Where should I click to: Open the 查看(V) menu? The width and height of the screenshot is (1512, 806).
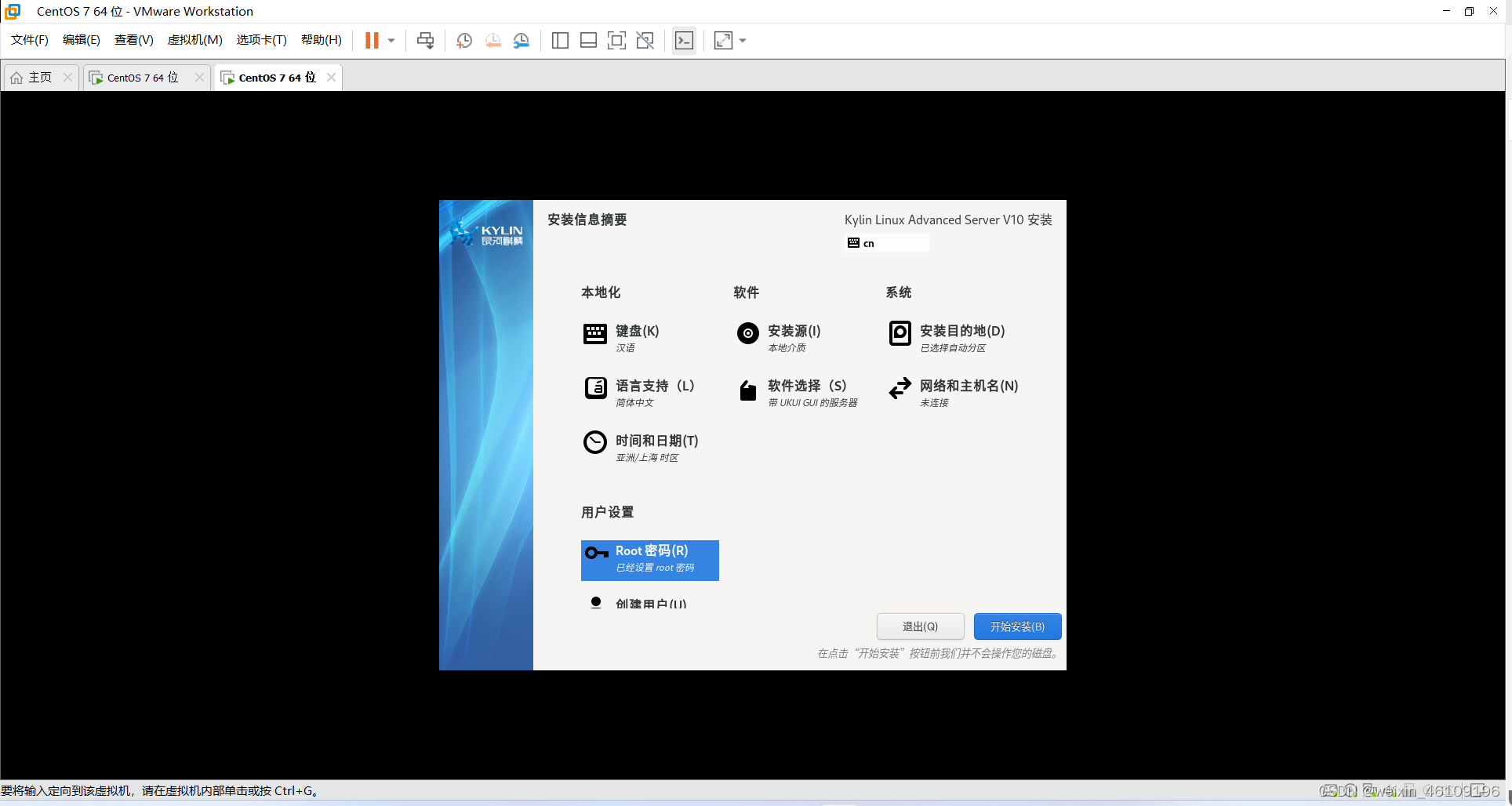point(134,40)
